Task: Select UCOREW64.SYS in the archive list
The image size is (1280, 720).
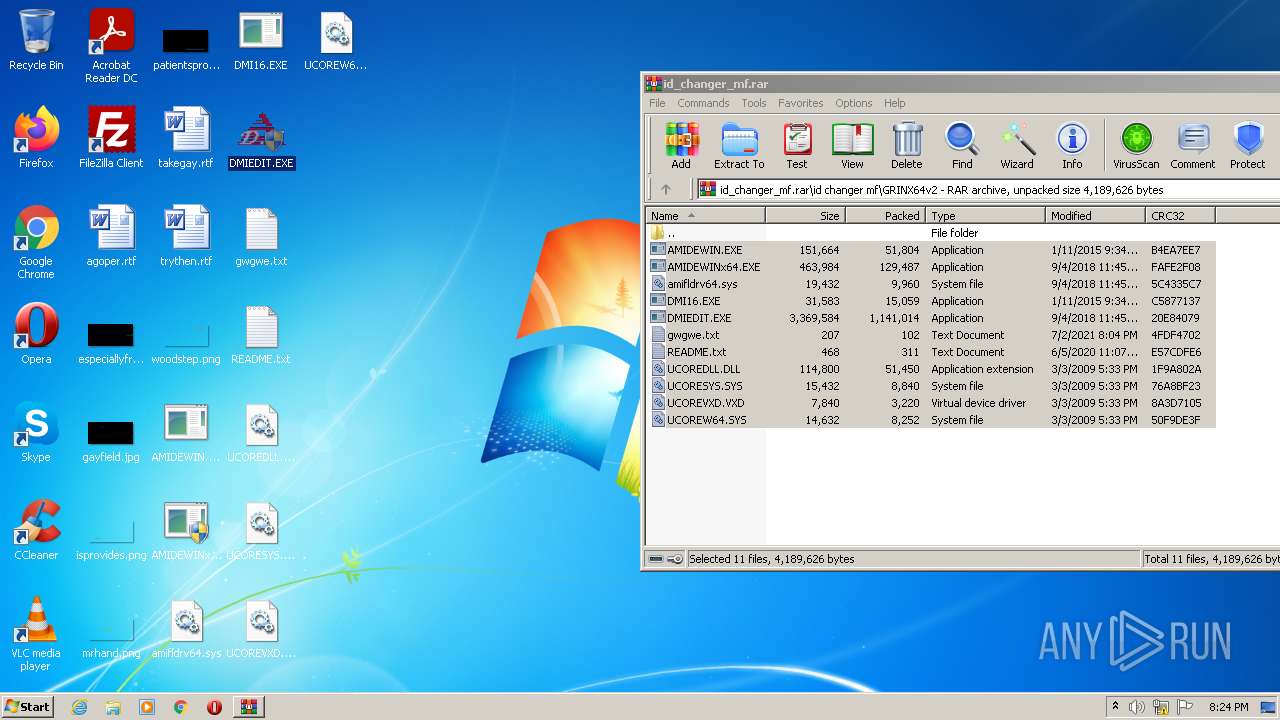Action: tap(930, 420)
